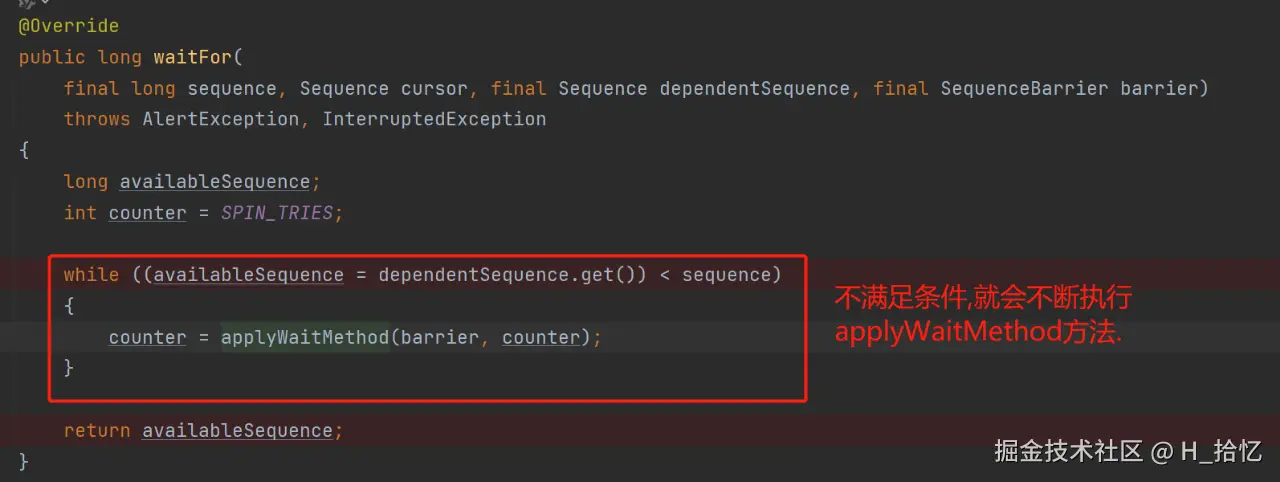
Task: Click the red Chinese annotation text
Action: [x=983, y=314]
